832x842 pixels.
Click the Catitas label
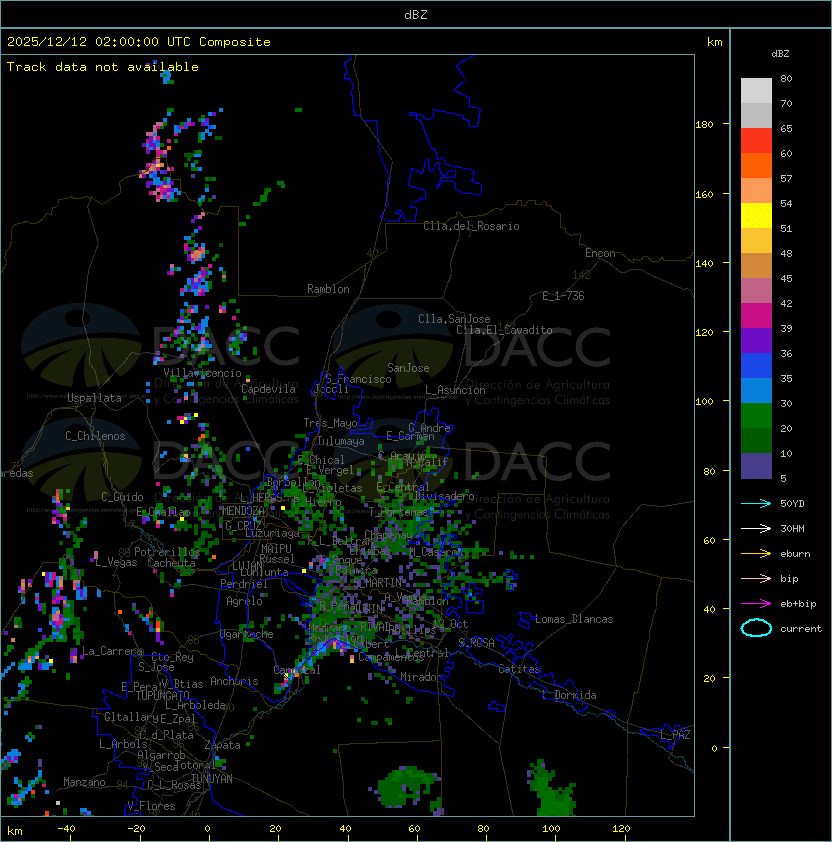point(519,669)
